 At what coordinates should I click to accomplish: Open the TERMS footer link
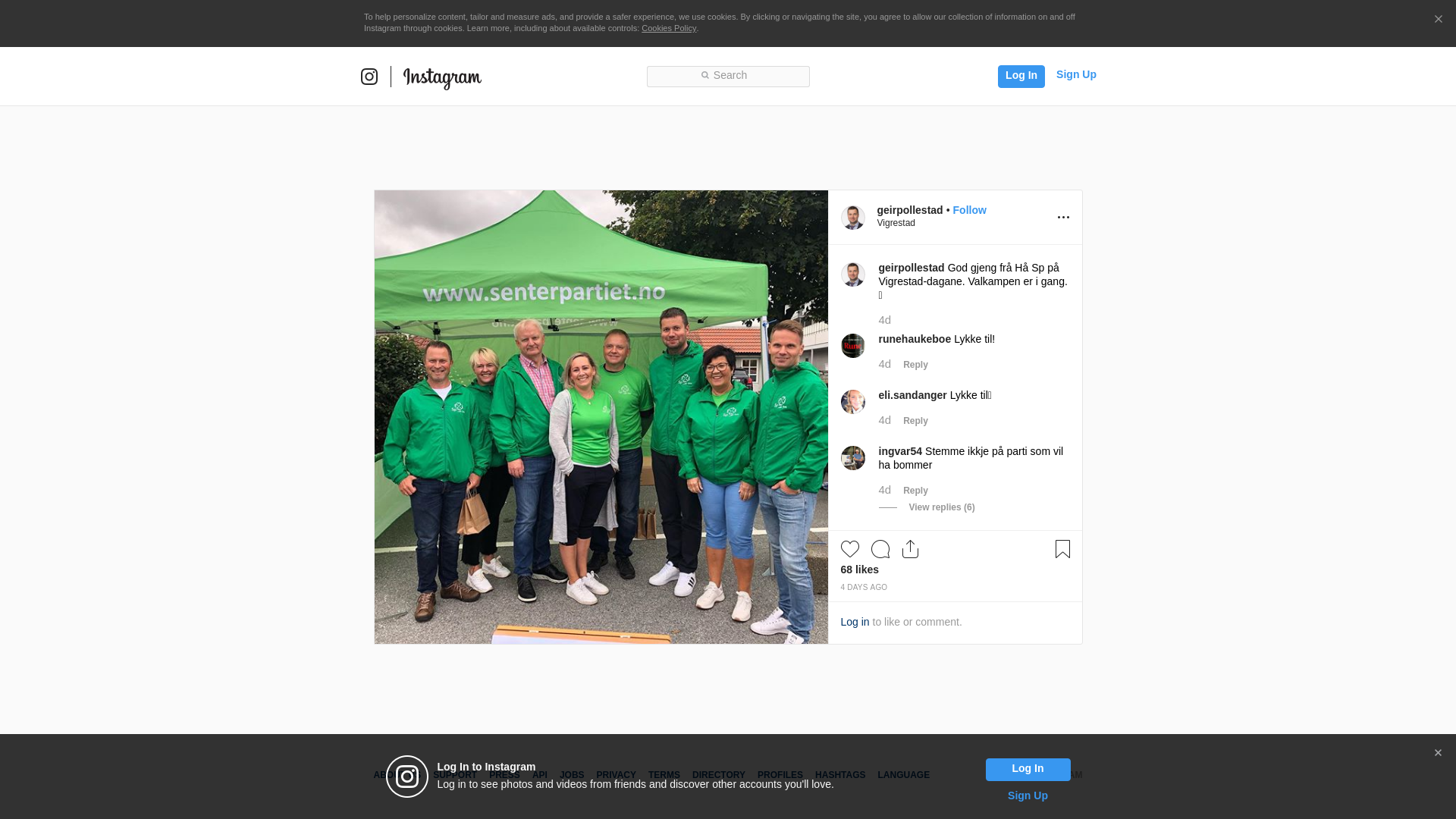point(664,775)
